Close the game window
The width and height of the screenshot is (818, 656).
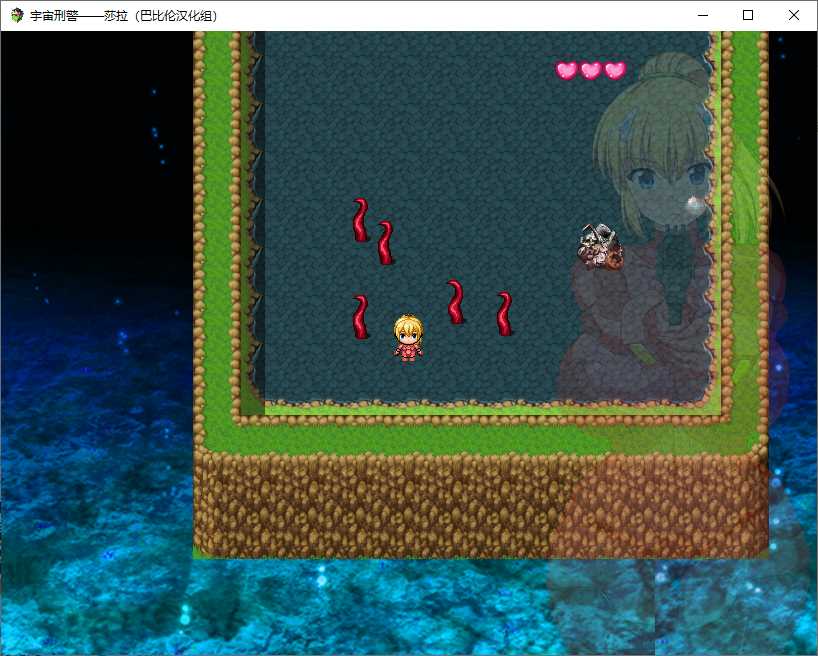coord(793,15)
